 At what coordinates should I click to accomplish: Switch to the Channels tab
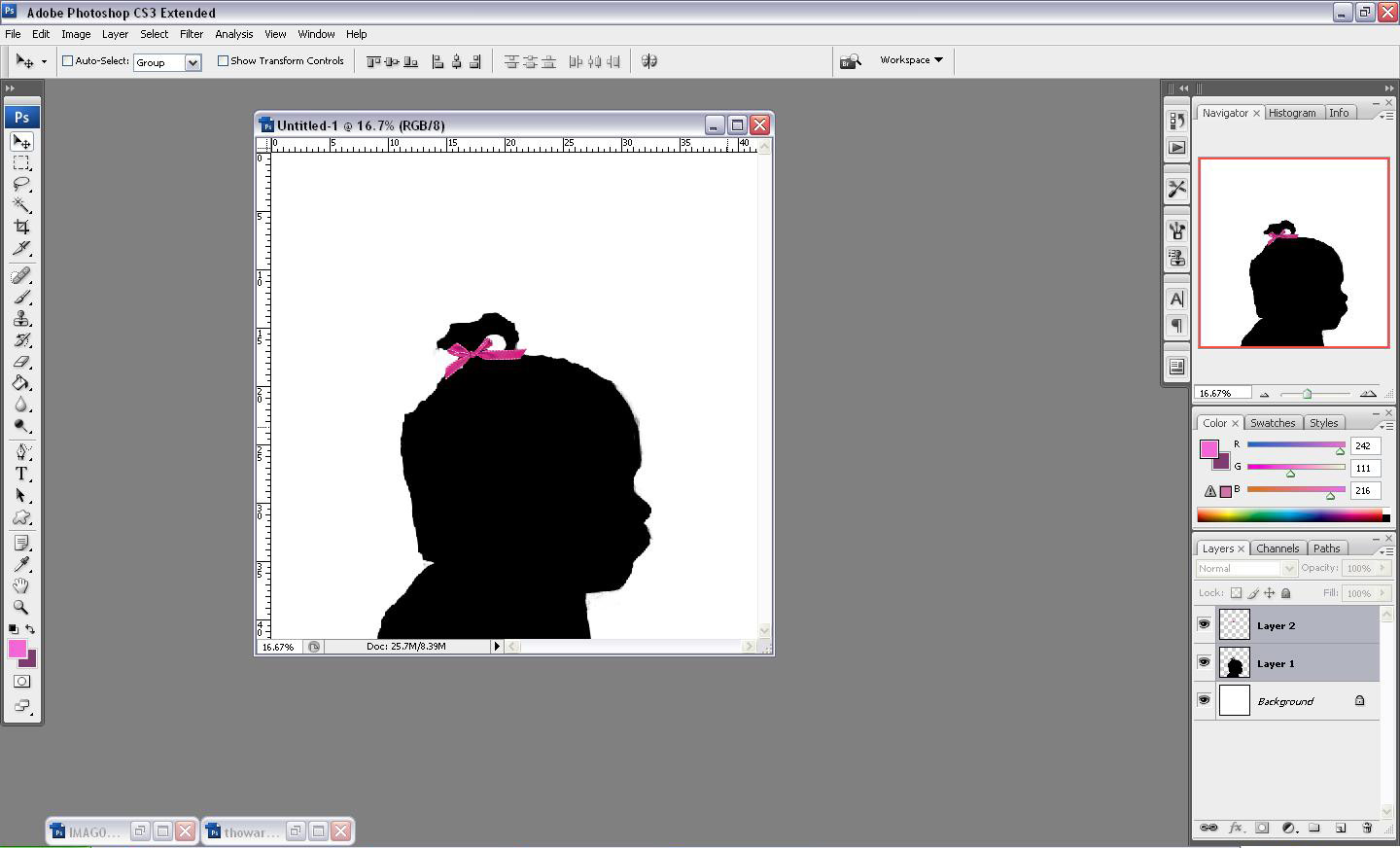pos(1277,548)
